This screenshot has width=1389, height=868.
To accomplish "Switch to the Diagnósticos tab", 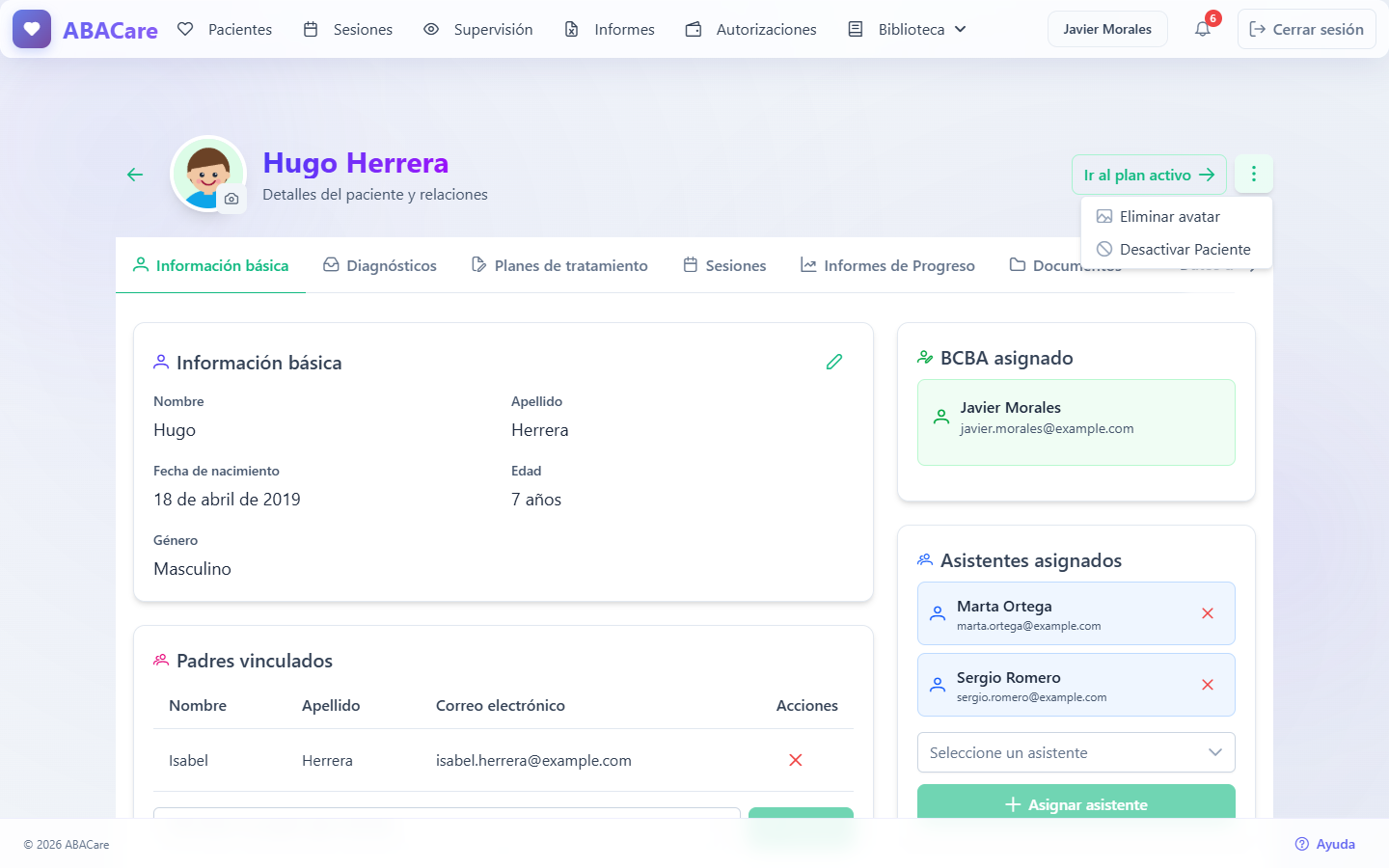I will [380, 265].
